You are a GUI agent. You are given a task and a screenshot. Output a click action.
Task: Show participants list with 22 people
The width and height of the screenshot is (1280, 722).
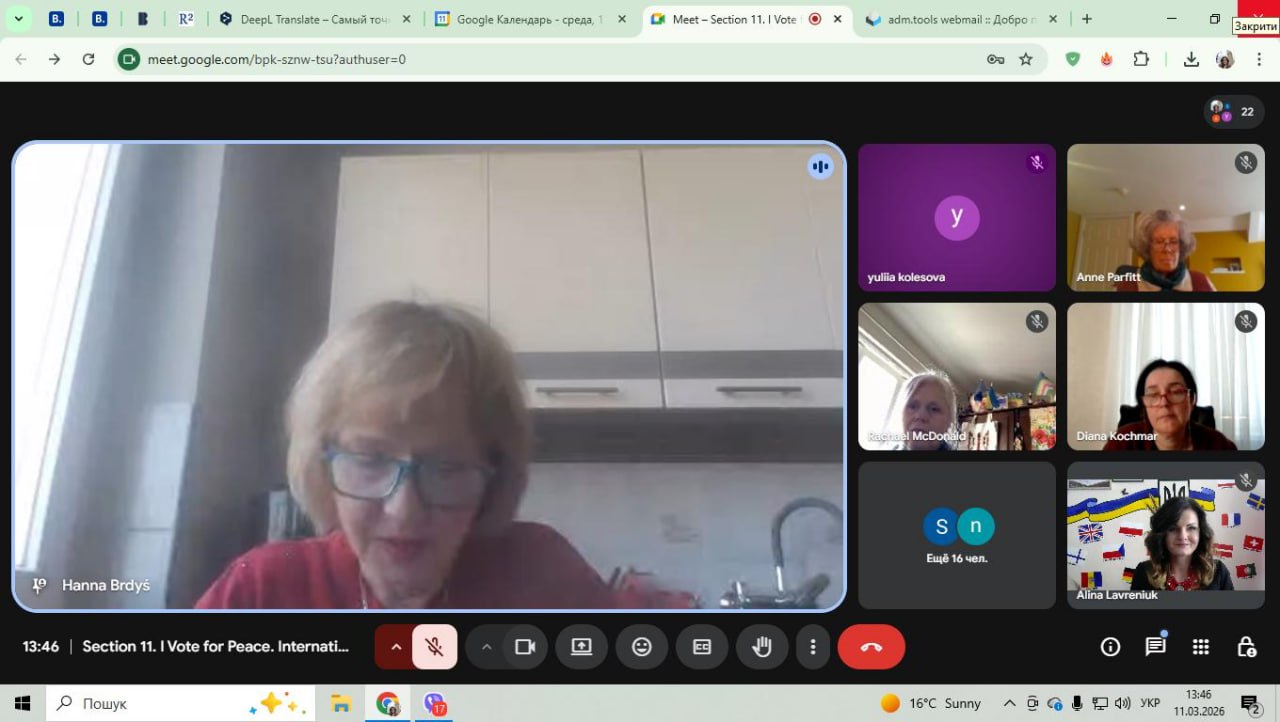click(x=1234, y=112)
